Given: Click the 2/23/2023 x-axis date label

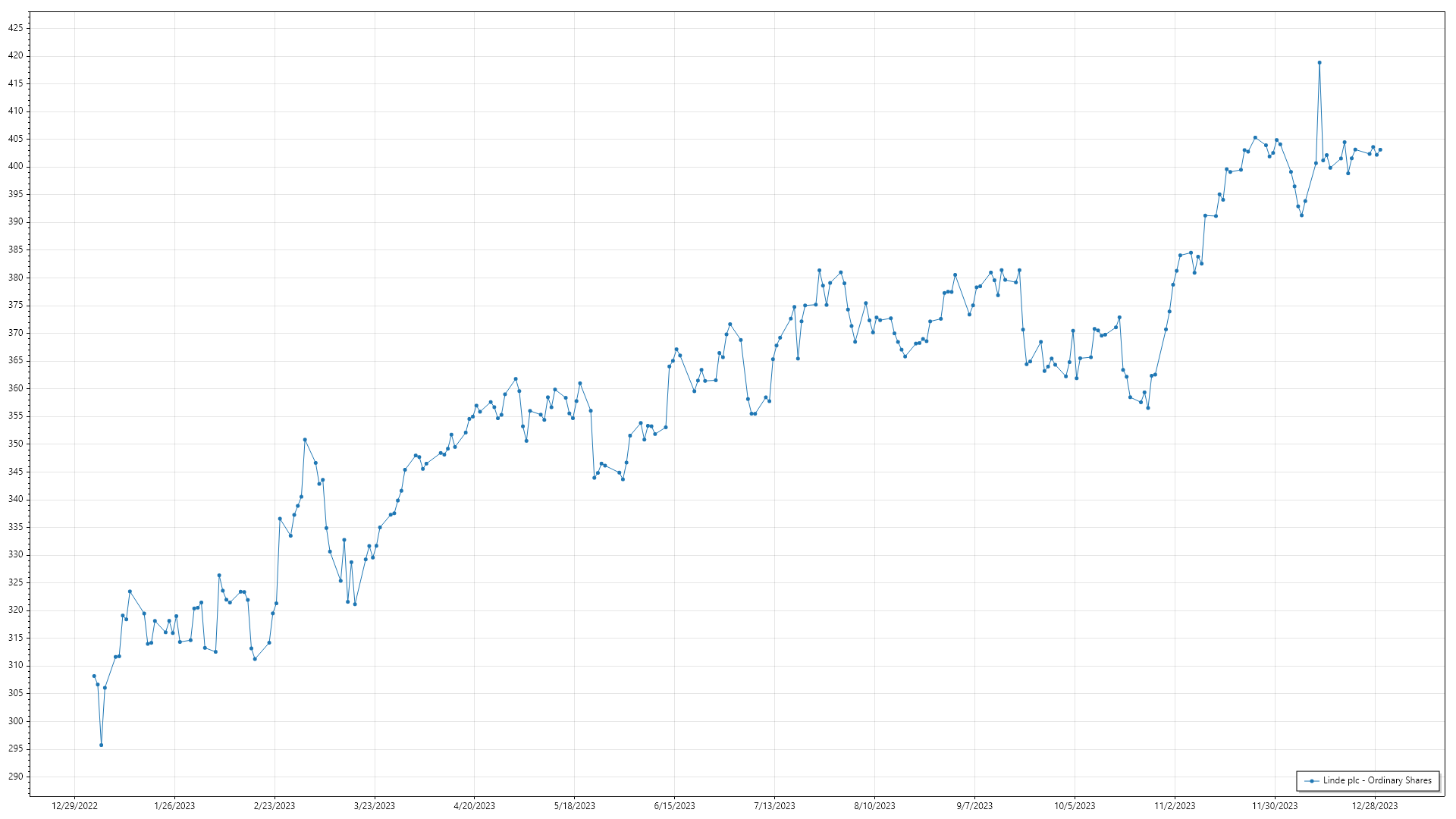Looking at the screenshot, I should coord(275,806).
